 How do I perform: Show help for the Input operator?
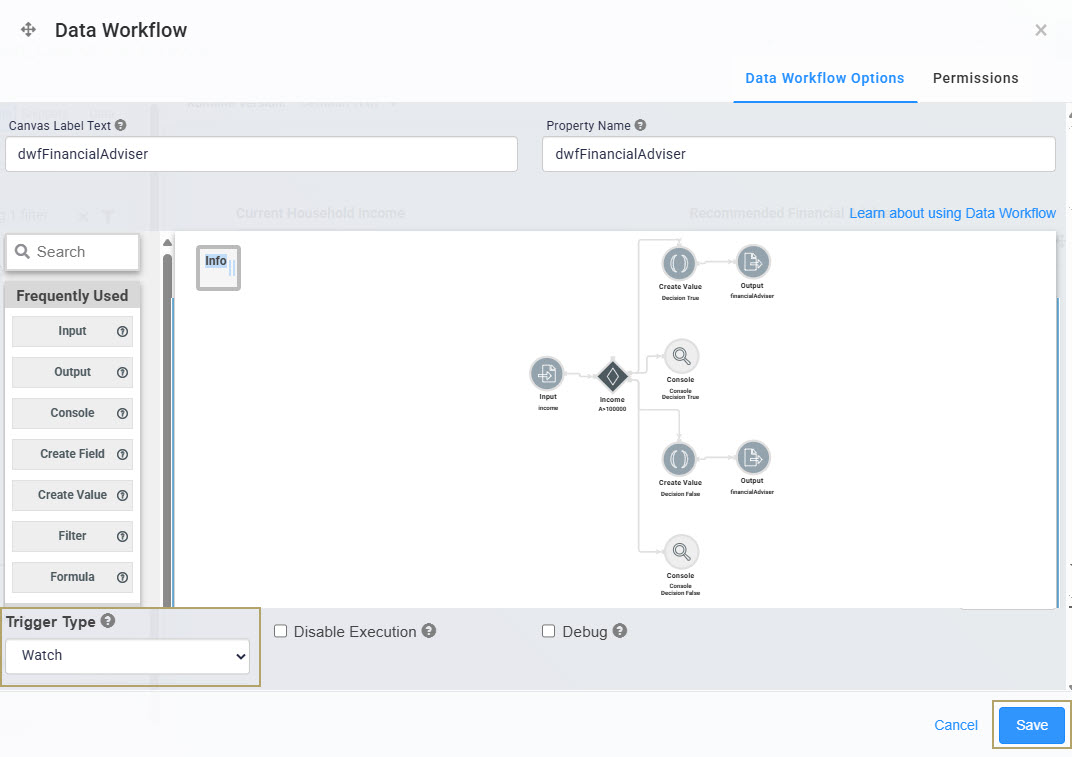(x=122, y=332)
